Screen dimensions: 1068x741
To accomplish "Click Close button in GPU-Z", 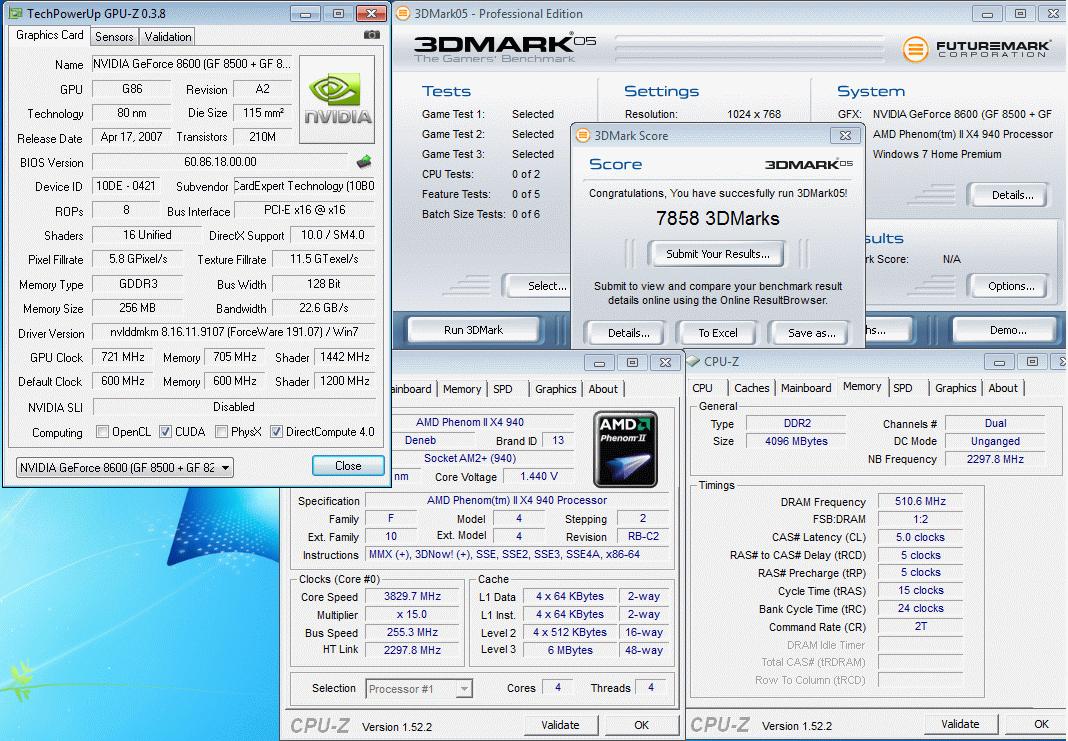I will (x=348, y=466).
